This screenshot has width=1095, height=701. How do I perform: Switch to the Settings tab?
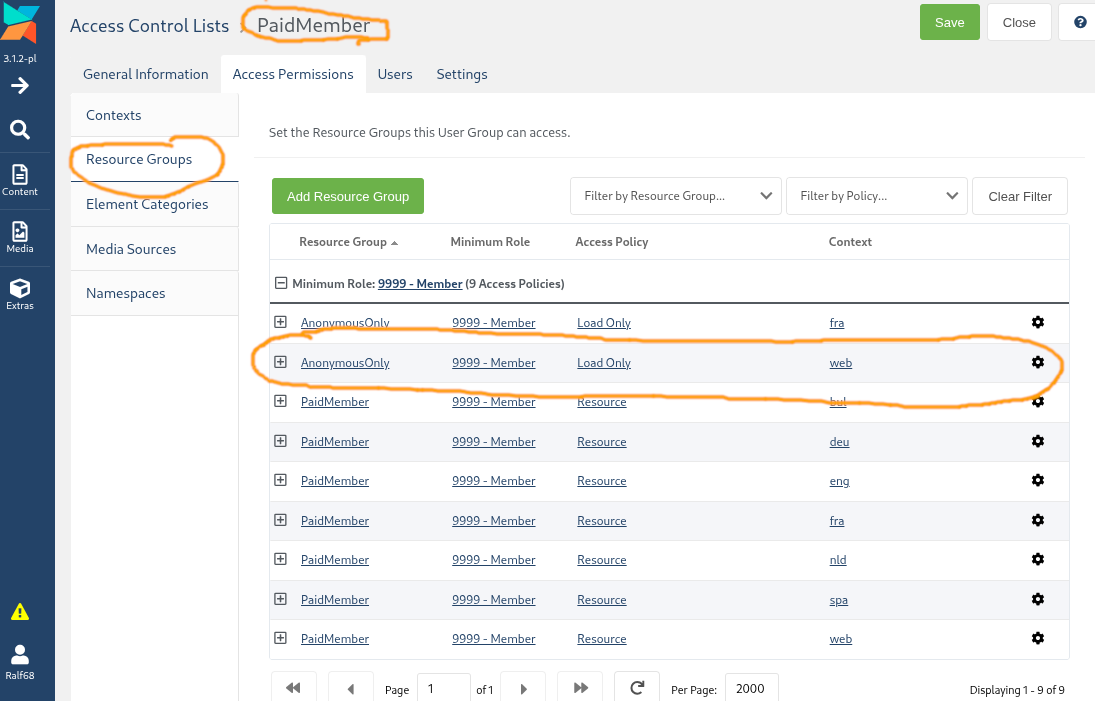pos(462,74)
